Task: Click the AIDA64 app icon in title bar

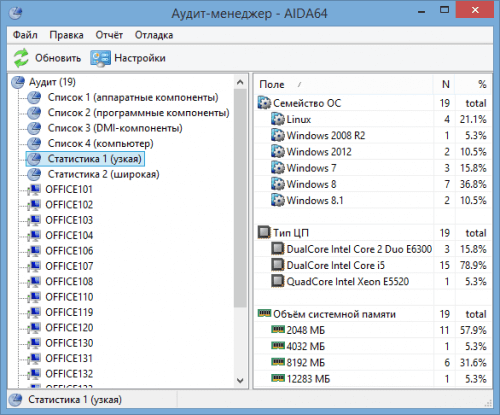Action: pos(15,13)
